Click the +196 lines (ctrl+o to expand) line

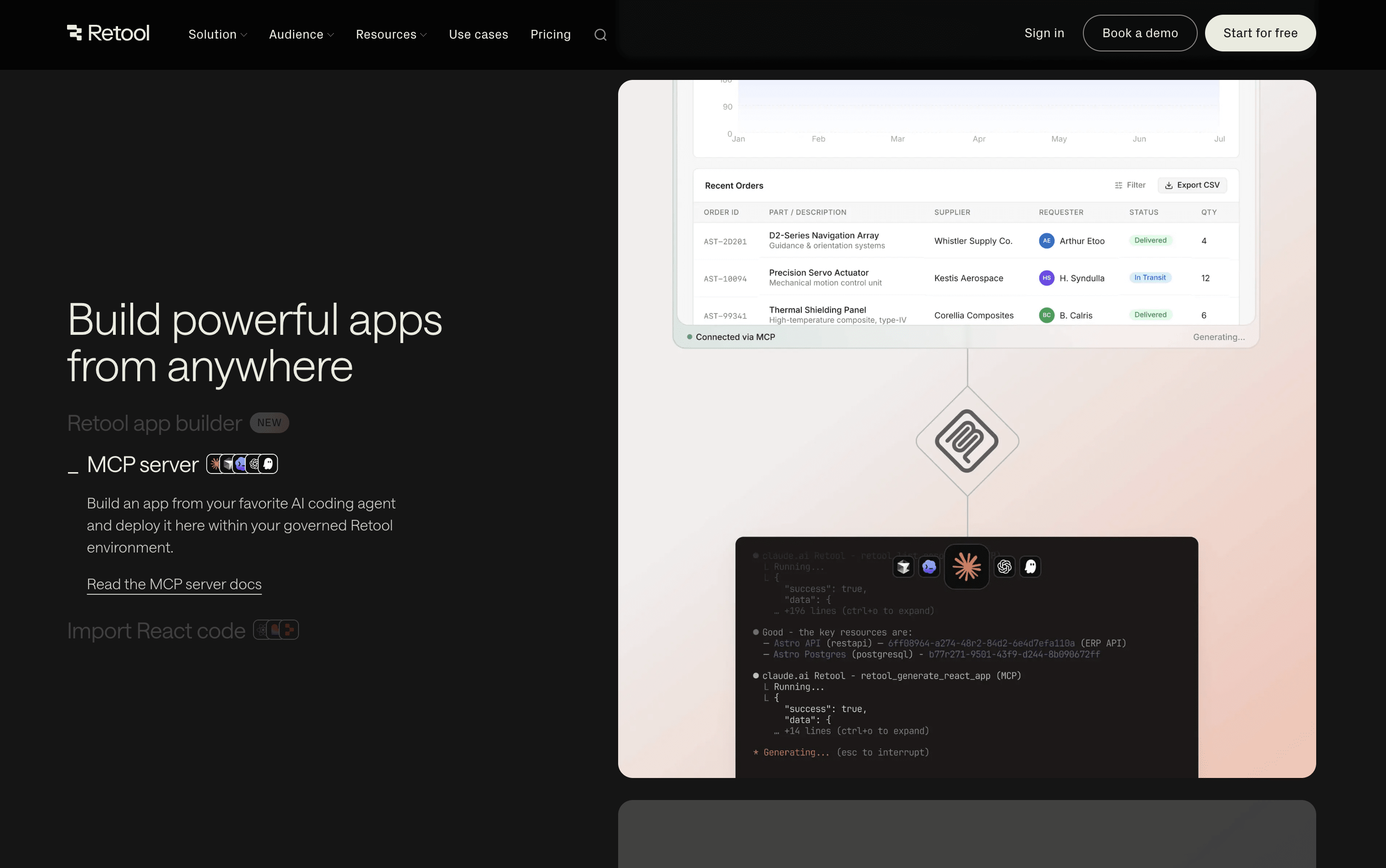(x=854, y=611)
